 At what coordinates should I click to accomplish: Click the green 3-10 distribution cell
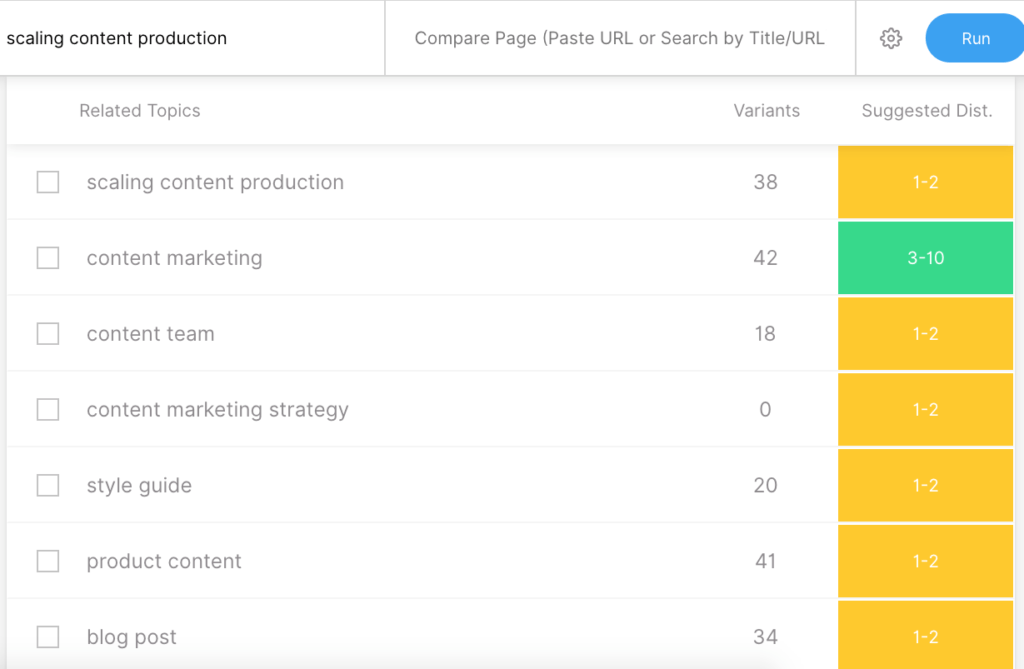(925, 258)
